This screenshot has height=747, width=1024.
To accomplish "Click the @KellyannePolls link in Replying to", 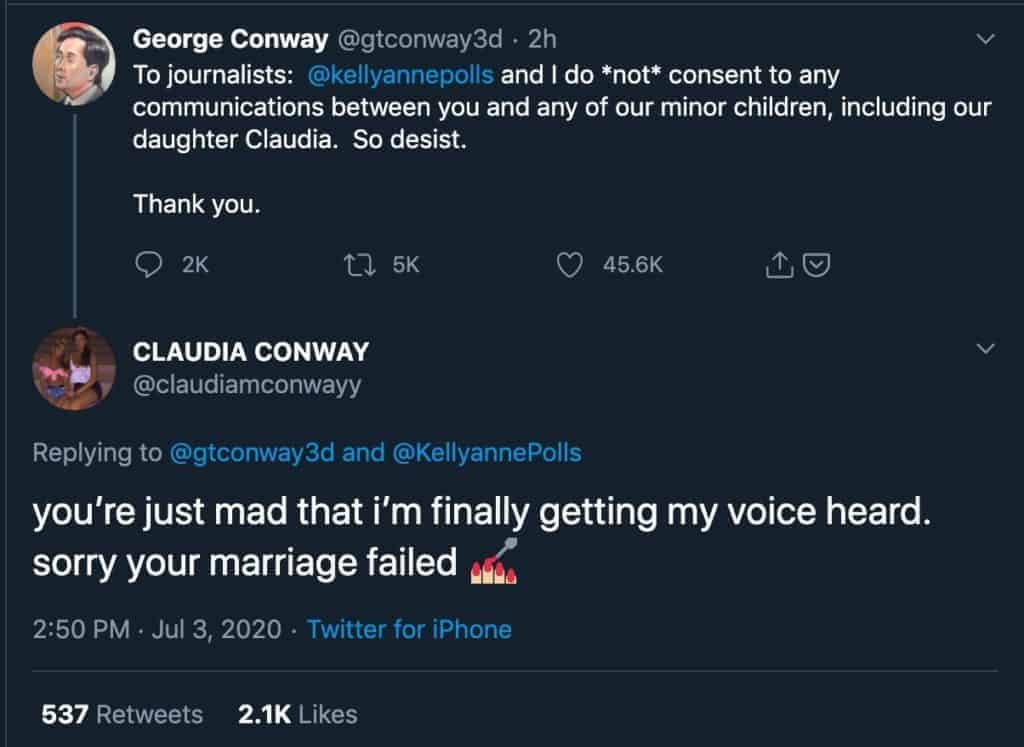I will (x=487, y=453).
